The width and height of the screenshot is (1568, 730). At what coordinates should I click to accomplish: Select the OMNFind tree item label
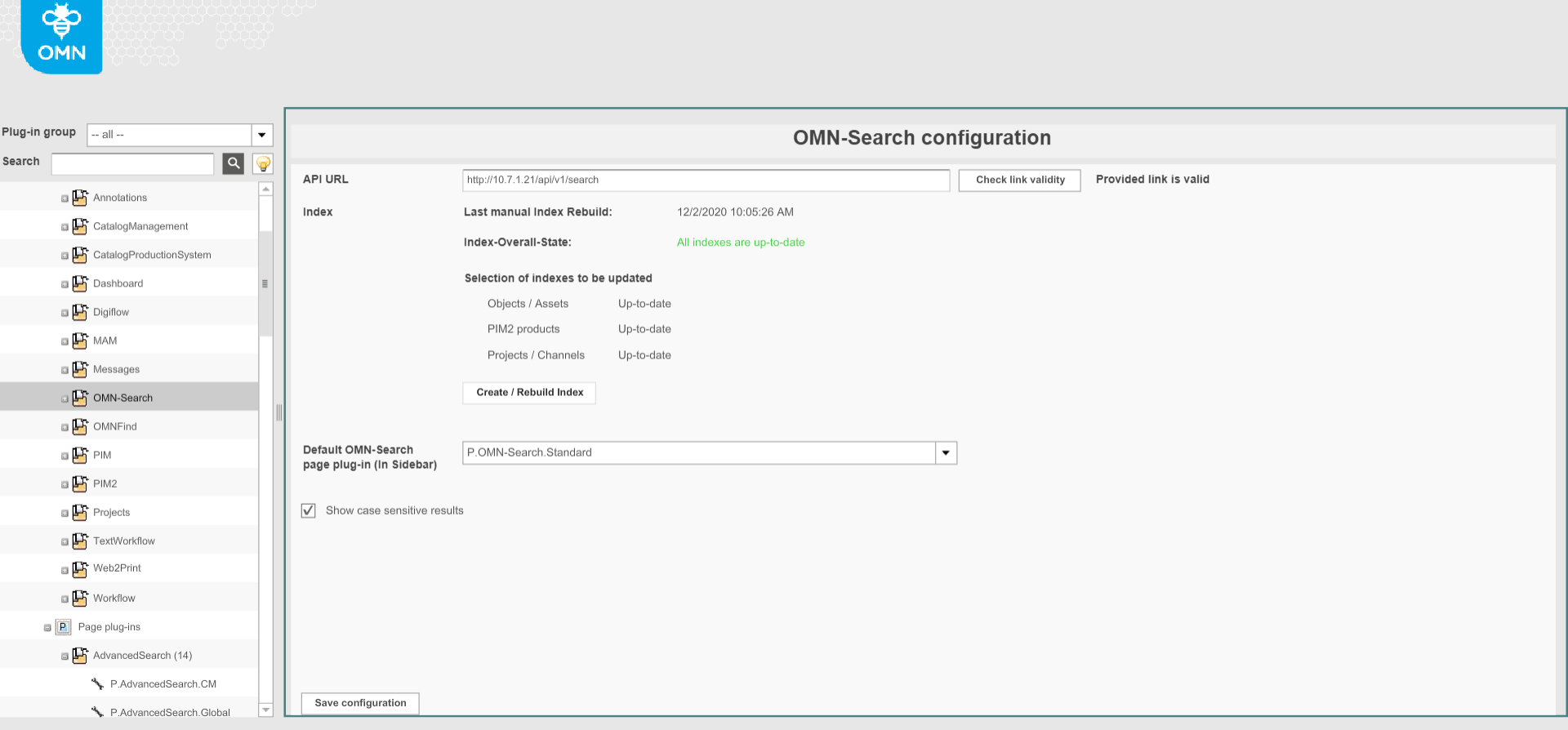point(115,426)
